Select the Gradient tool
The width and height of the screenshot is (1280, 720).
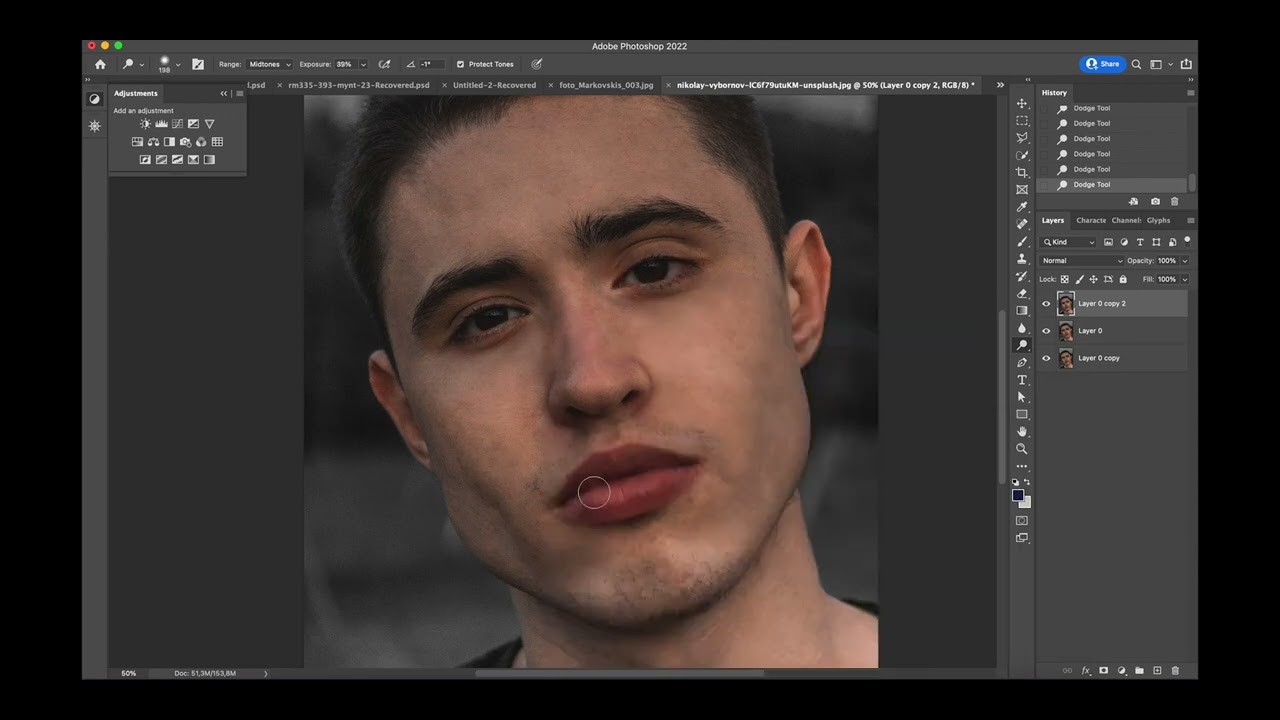coord(1021,311)
